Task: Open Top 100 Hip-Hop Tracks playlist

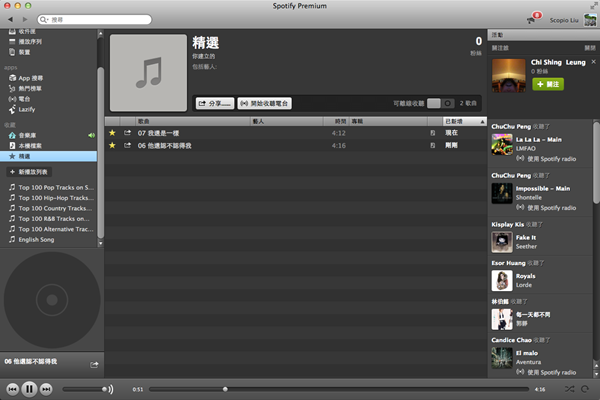Action: [x=56, y=198]
